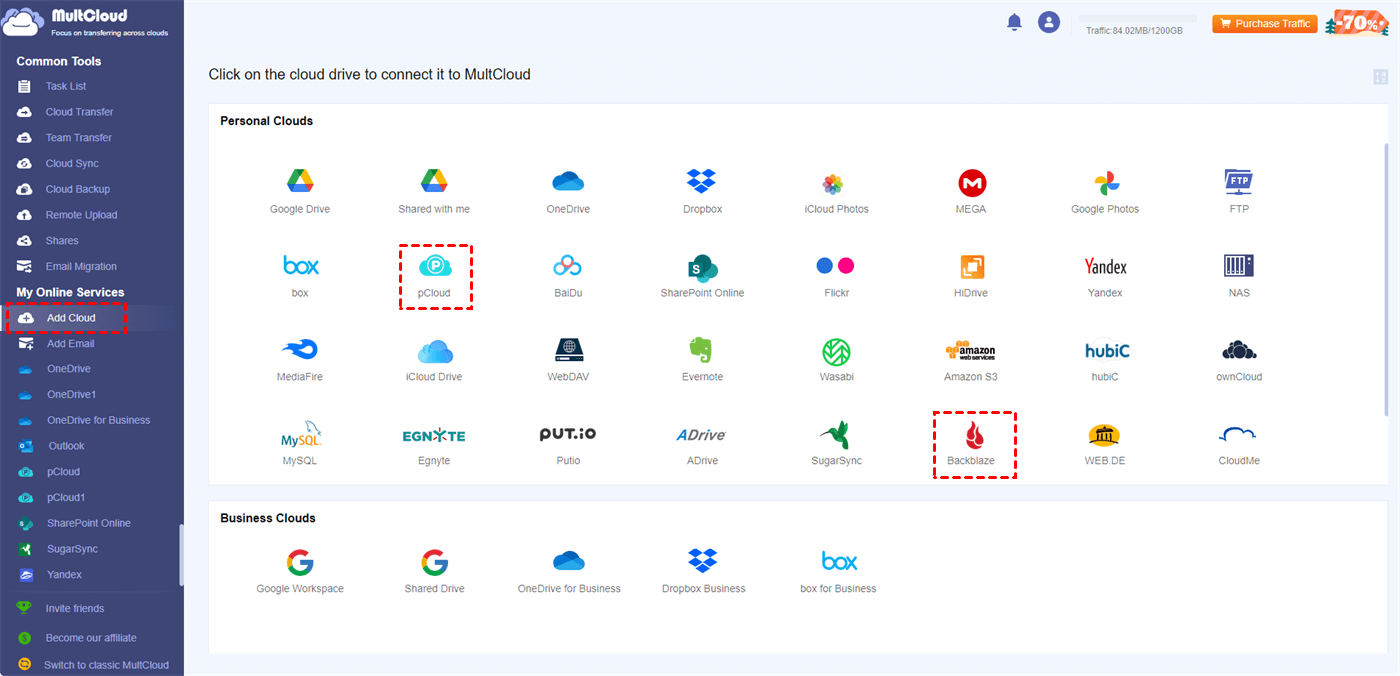Viewport: 1400px width, 676px height.
Task: Add SugarSync from the clouds grid
Action: pos(836,443)
